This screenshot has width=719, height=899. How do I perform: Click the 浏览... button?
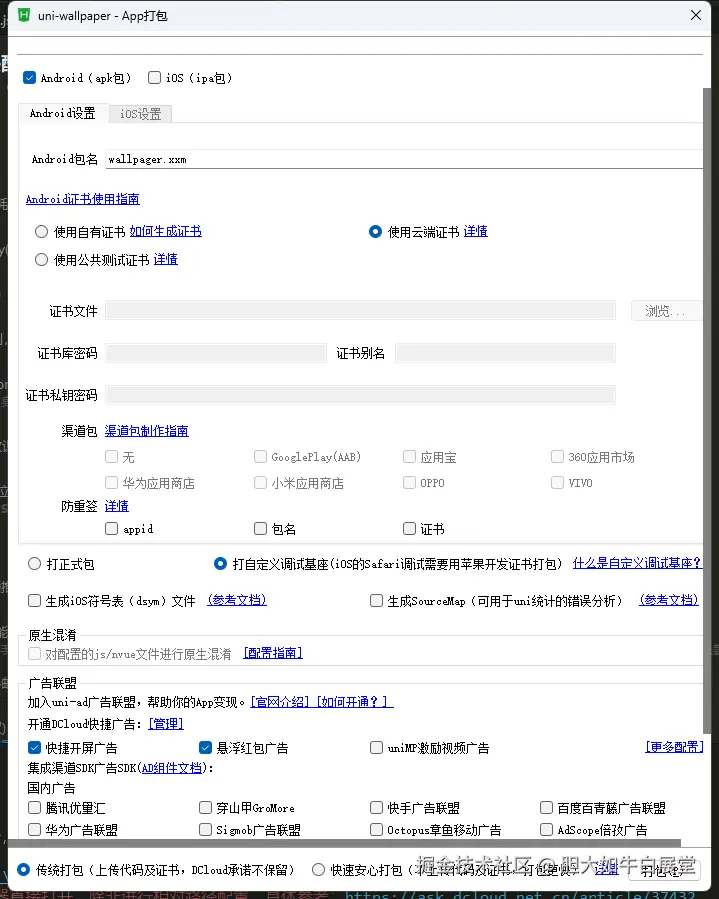coord(666,311)
